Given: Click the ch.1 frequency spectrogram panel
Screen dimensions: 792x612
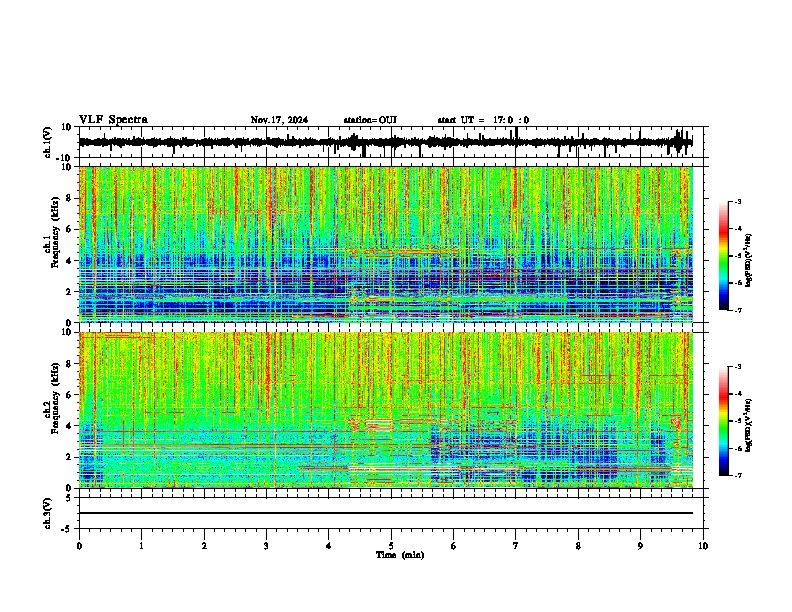Looking at the screenshot, I should click(391, 244).
